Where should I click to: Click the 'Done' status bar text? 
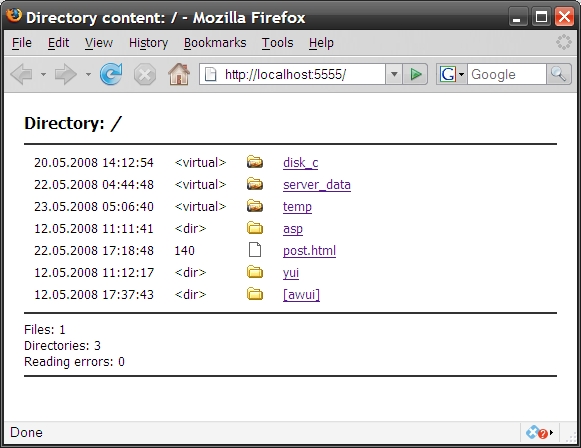[26, 432]
